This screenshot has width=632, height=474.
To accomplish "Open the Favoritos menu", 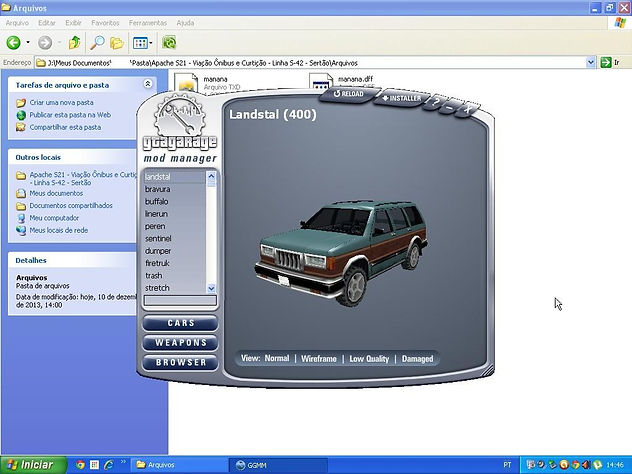I will click(x=105, y=23).
